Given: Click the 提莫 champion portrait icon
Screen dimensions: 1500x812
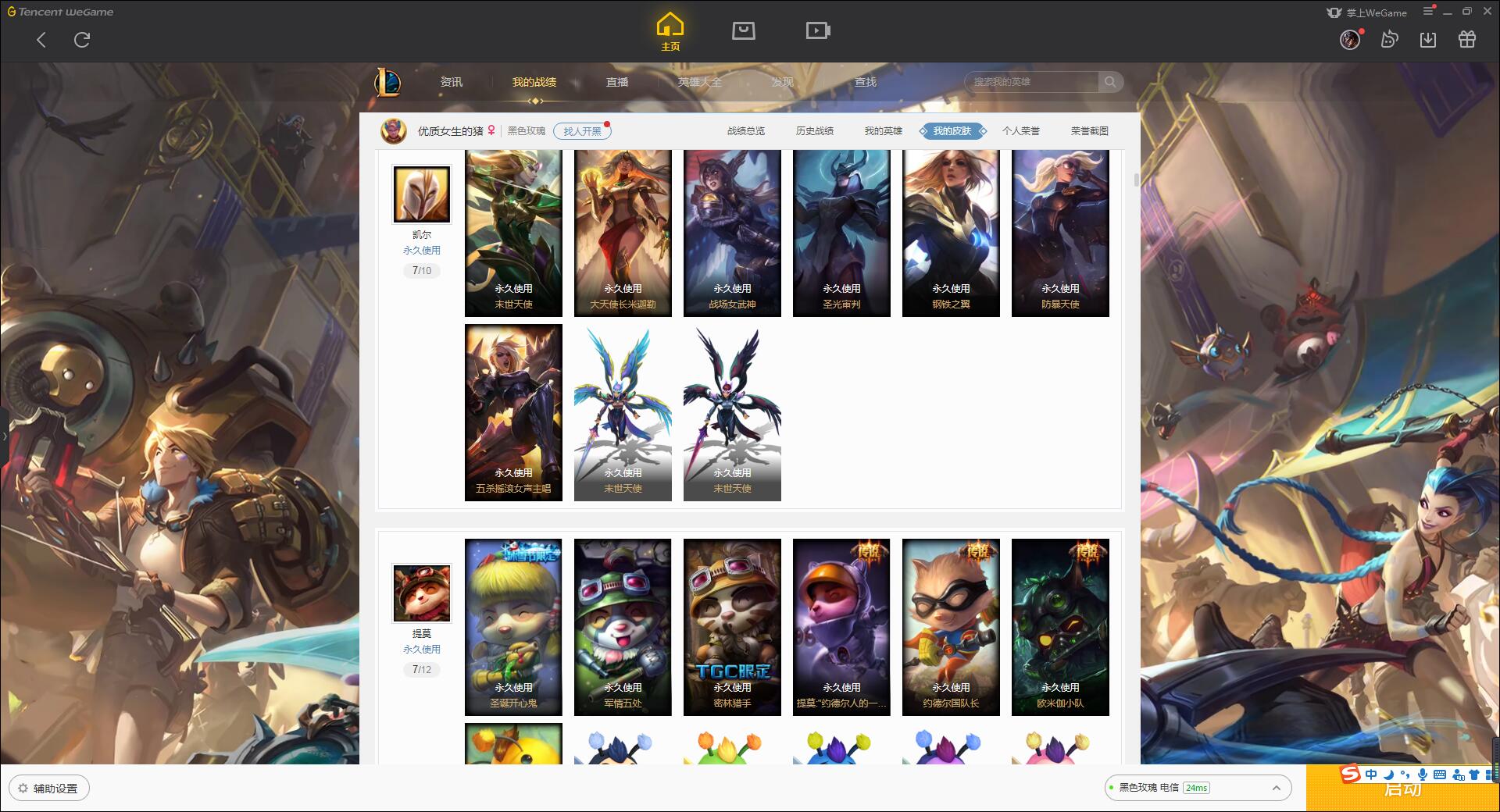Looking at the screenshot, I should (421, 593).
